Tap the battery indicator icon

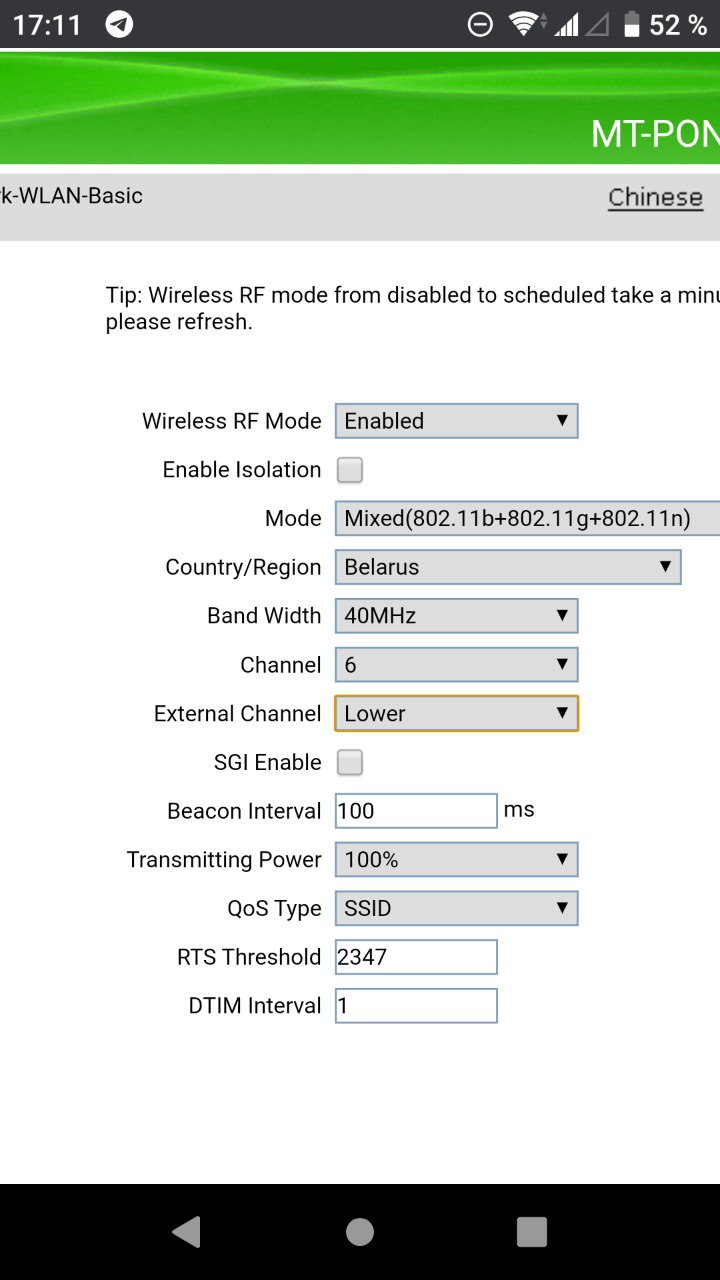632,25
